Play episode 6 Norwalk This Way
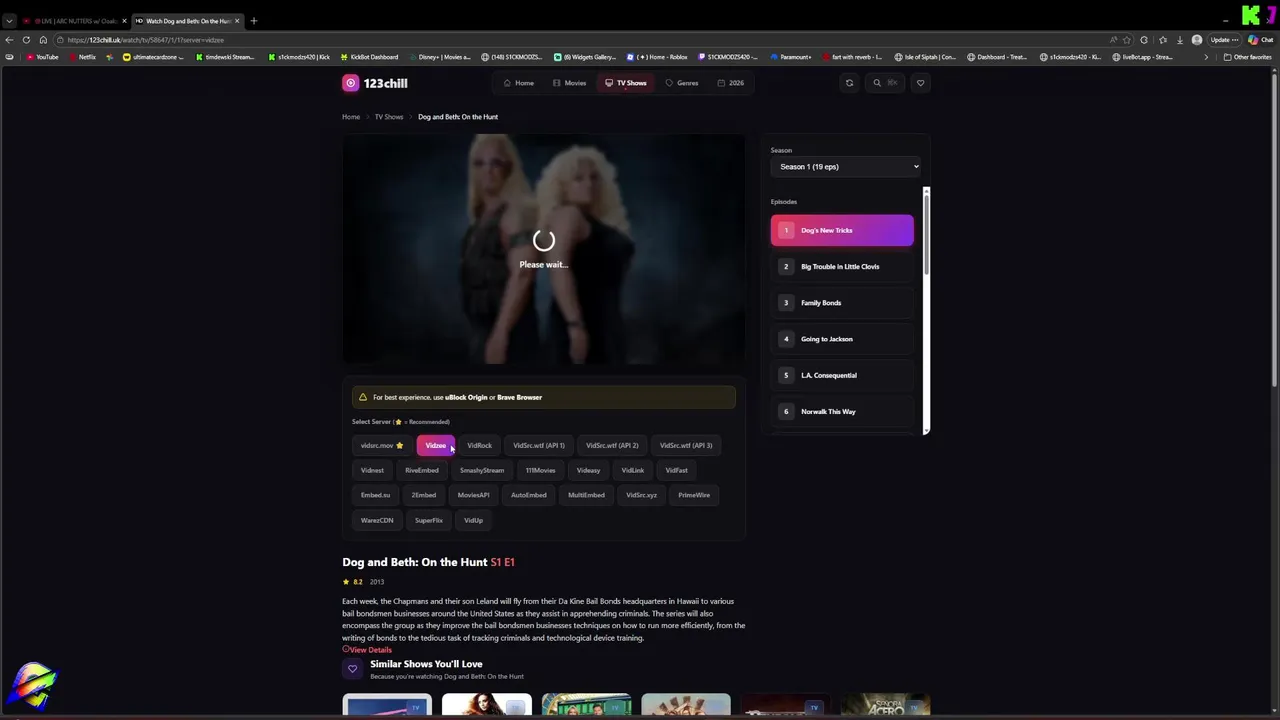Screen dimensions: 1280x720 click(842, 411)
